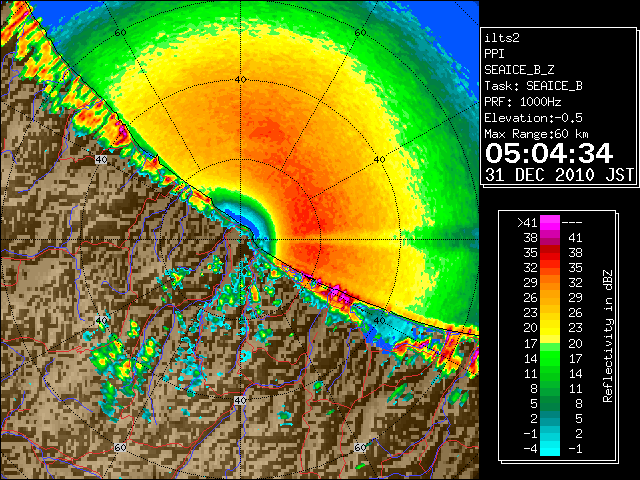Pick the magenta >41 dBZ legend swatch
Screen dimensions: 640x480
[x=550, y=223]
